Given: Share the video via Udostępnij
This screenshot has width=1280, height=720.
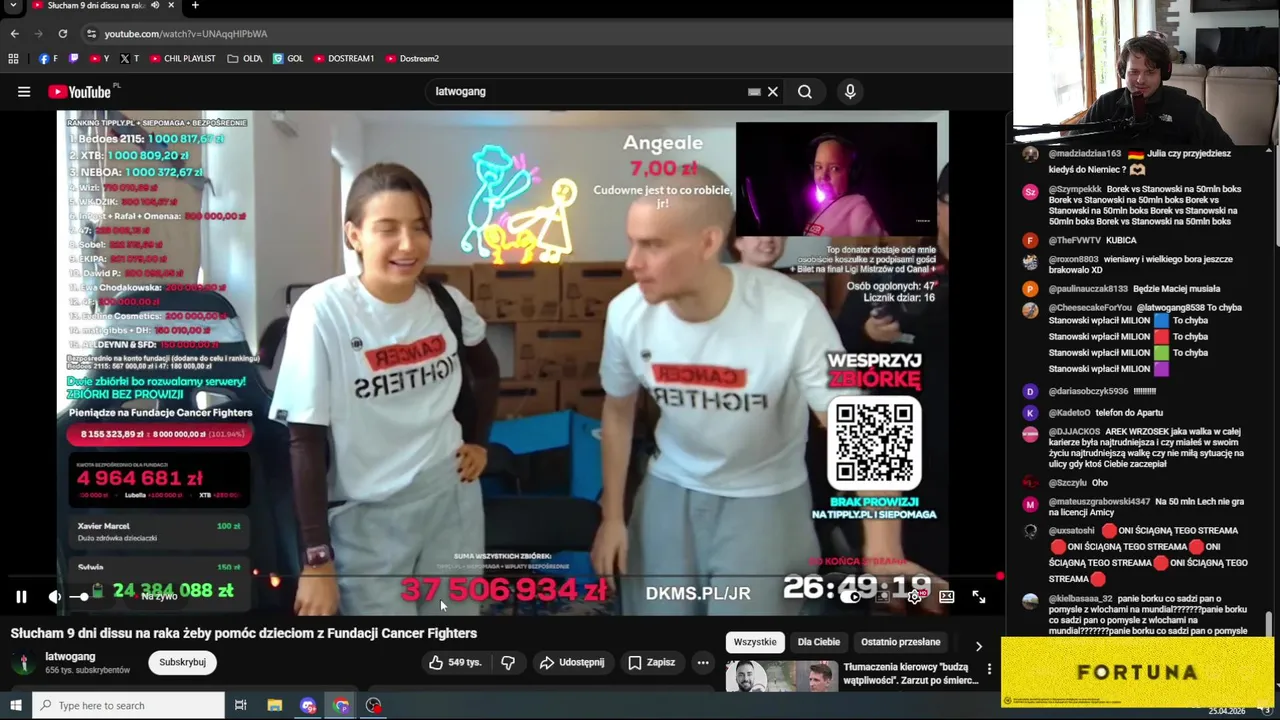Looking at the screenshot, I should [572, 663].
